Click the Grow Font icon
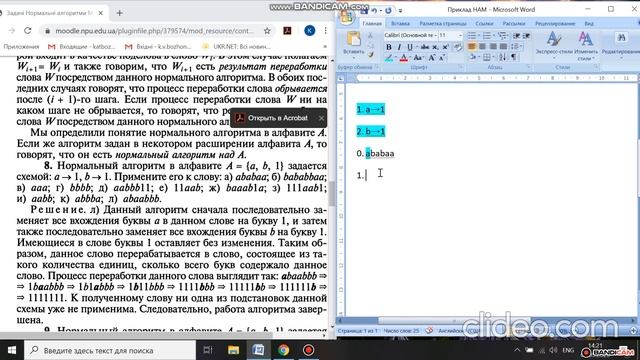 point(431,58)
